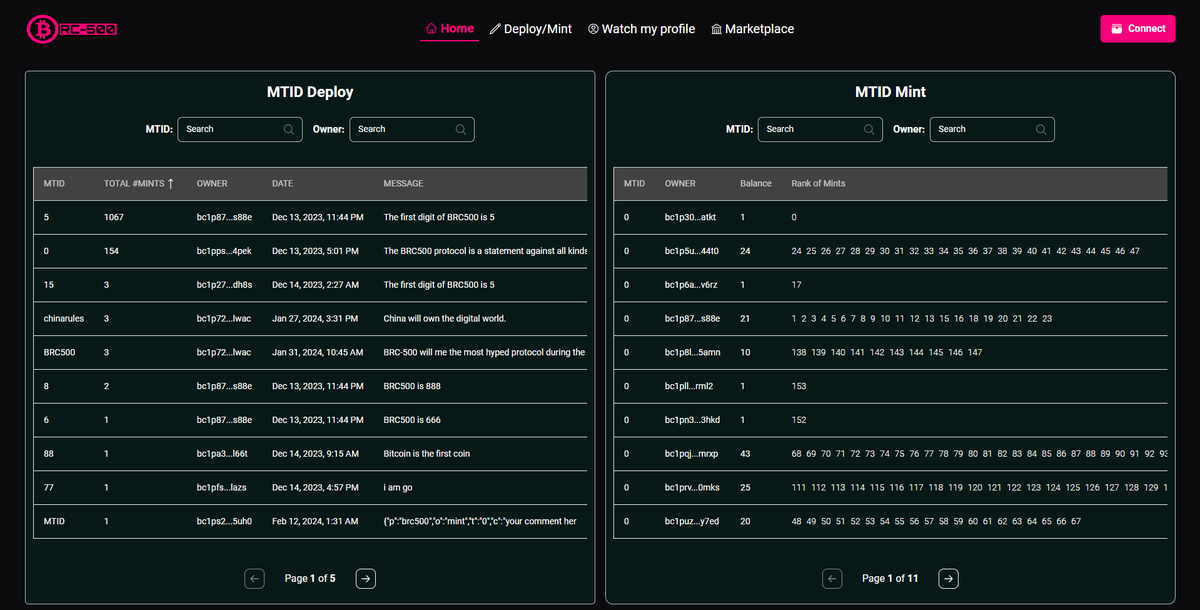This screenshot has width=1200, height=610.
Task: Click date Feb 12, 2024, 1:31 AM
Action: 315,521
